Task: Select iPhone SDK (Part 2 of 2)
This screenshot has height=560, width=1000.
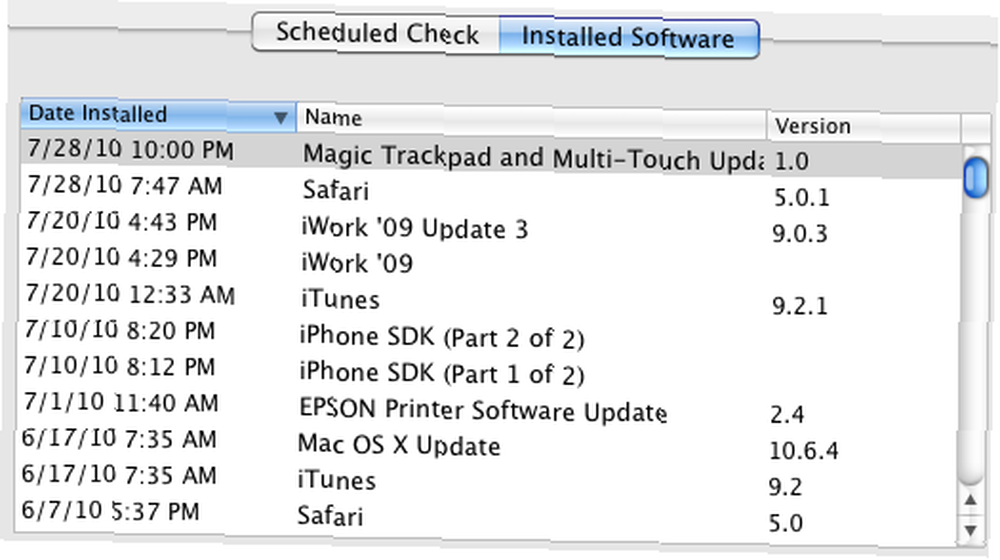Action: click(x=441, y=337)
